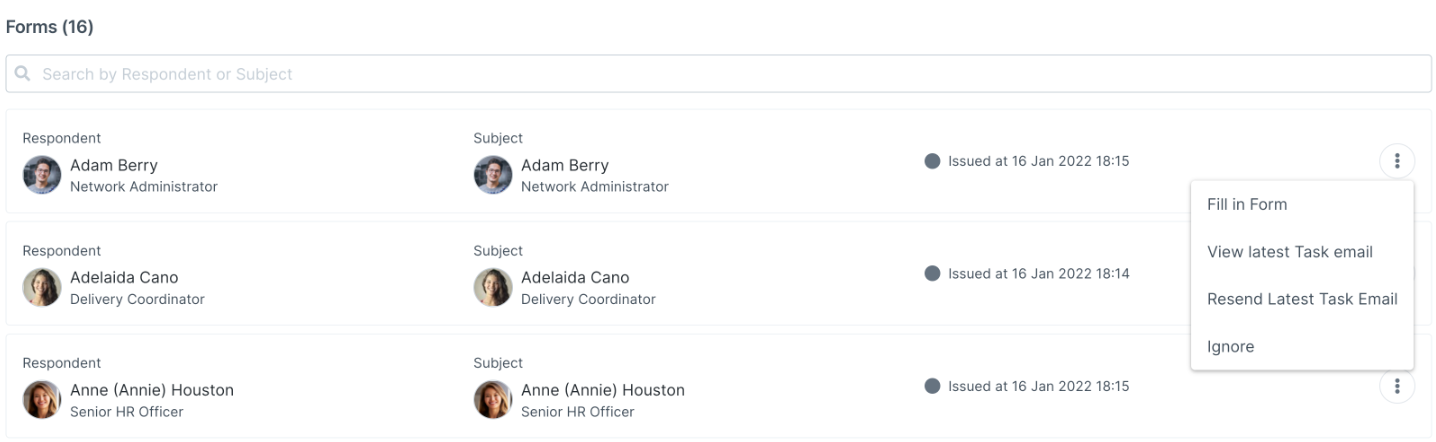Click the Adelaida Cano subject name
1436x442 pixels.
[x=575, y=277]
